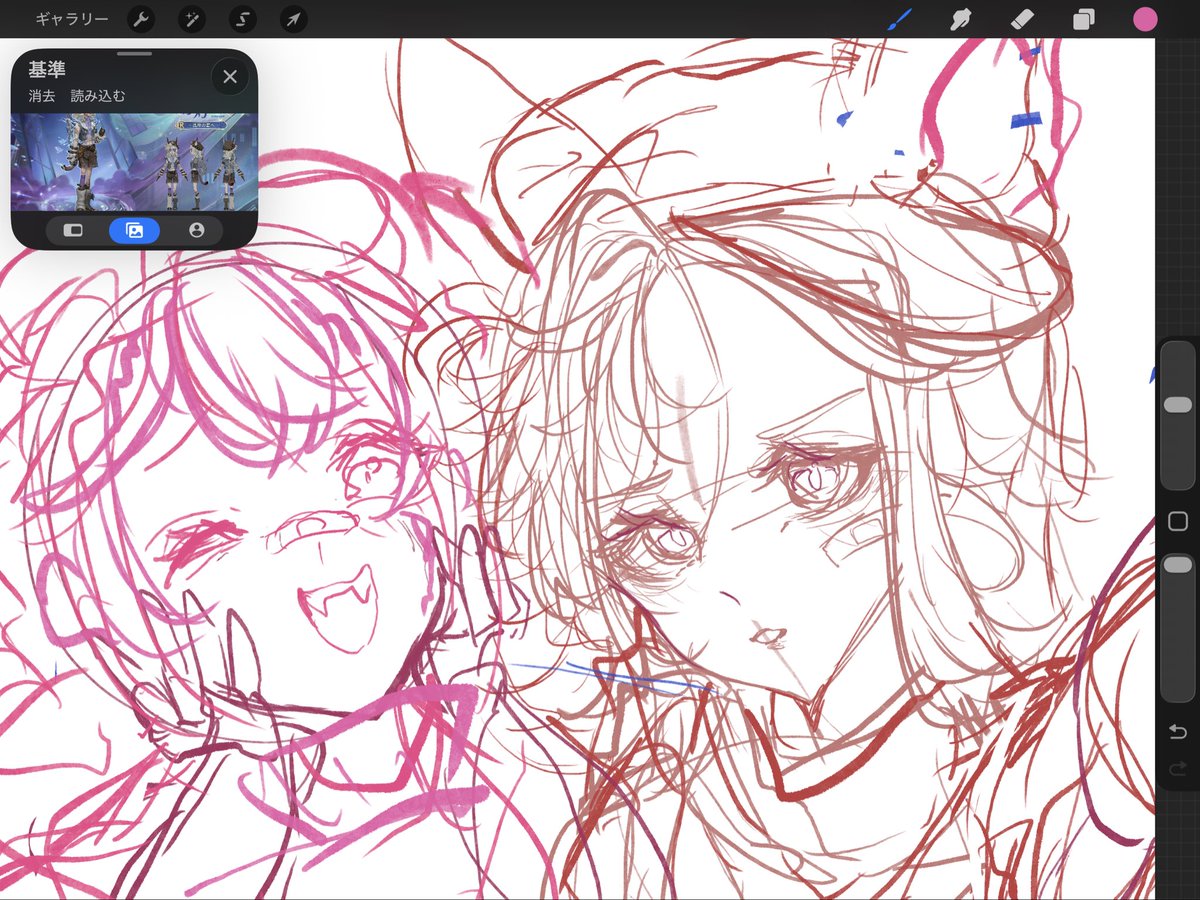Click 読み込む to import a reference image
This screenshot has height=900, width=1200.
click(98, 96)
